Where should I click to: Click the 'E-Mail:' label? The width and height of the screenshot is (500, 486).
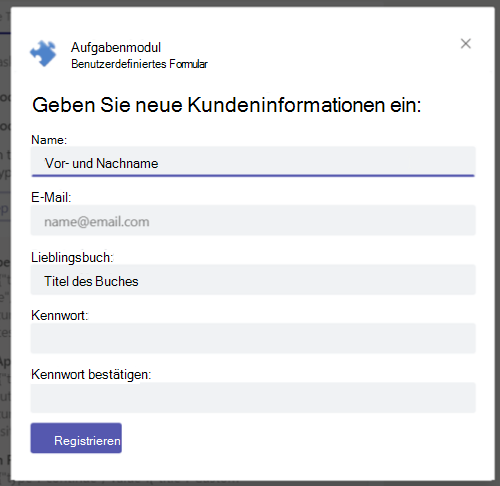coord(51,197)
